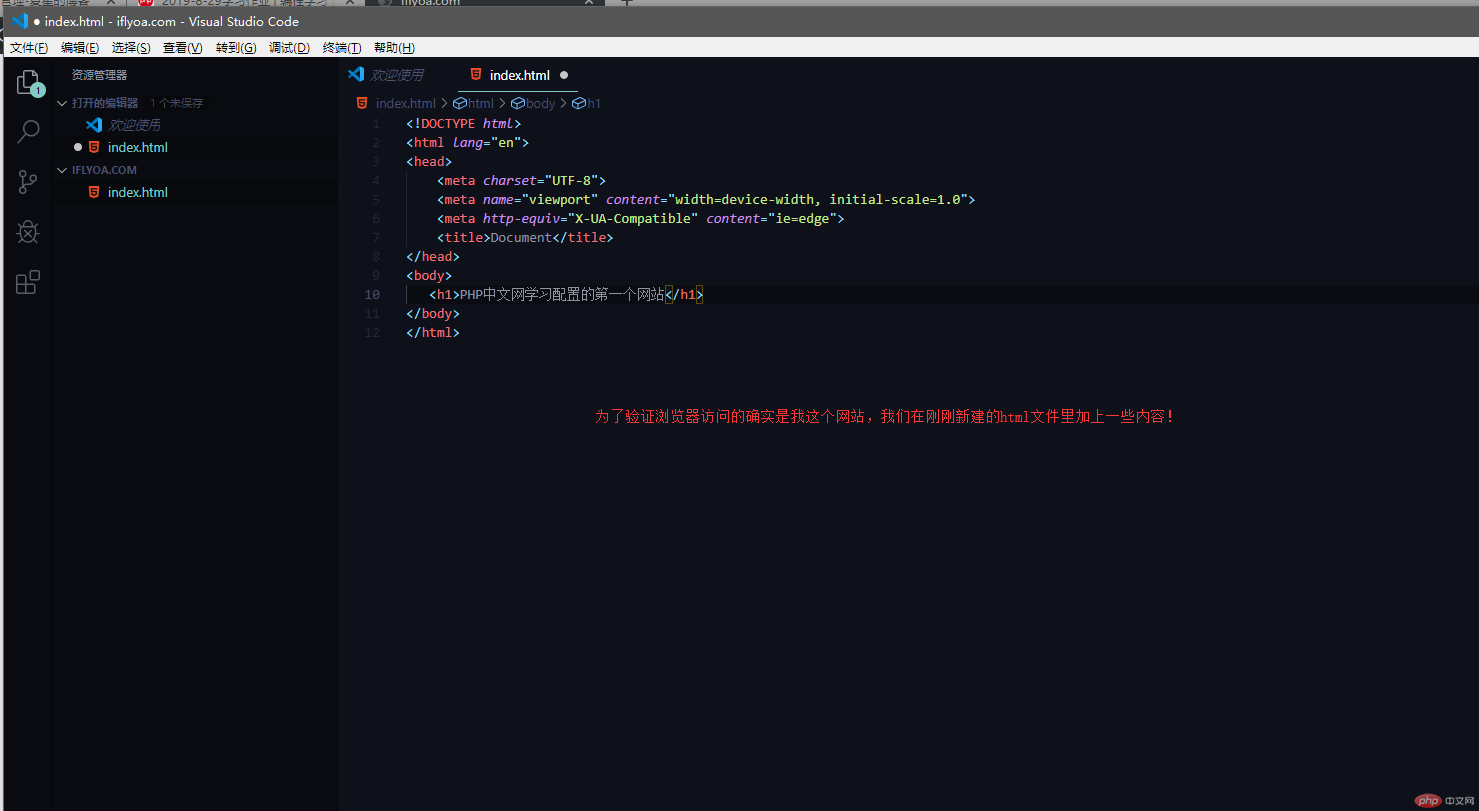Open the 帮助(H) menu
This screenshot has width=1479, height=811.
[394, 48]
